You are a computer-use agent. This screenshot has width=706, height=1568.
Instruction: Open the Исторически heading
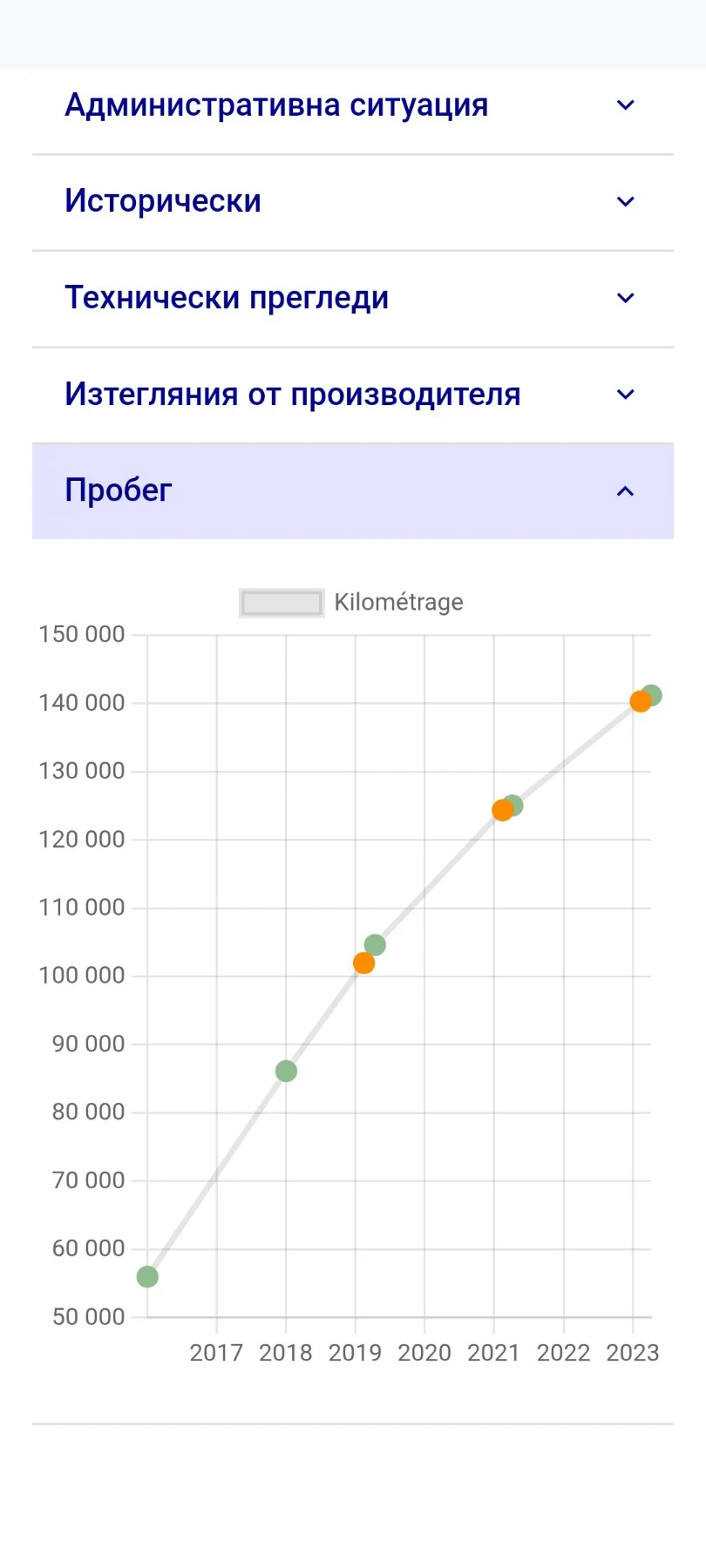point(163,201)
